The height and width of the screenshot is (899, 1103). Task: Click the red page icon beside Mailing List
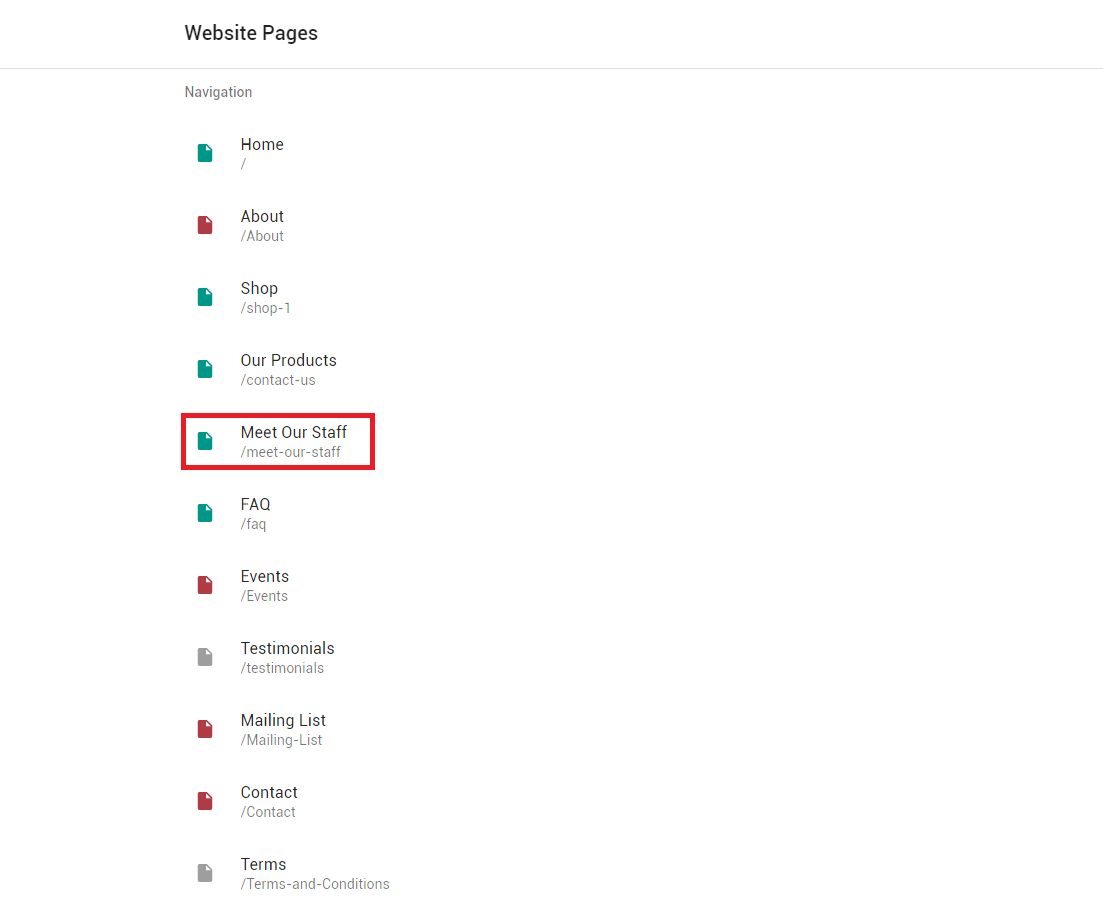click(205, 729)
